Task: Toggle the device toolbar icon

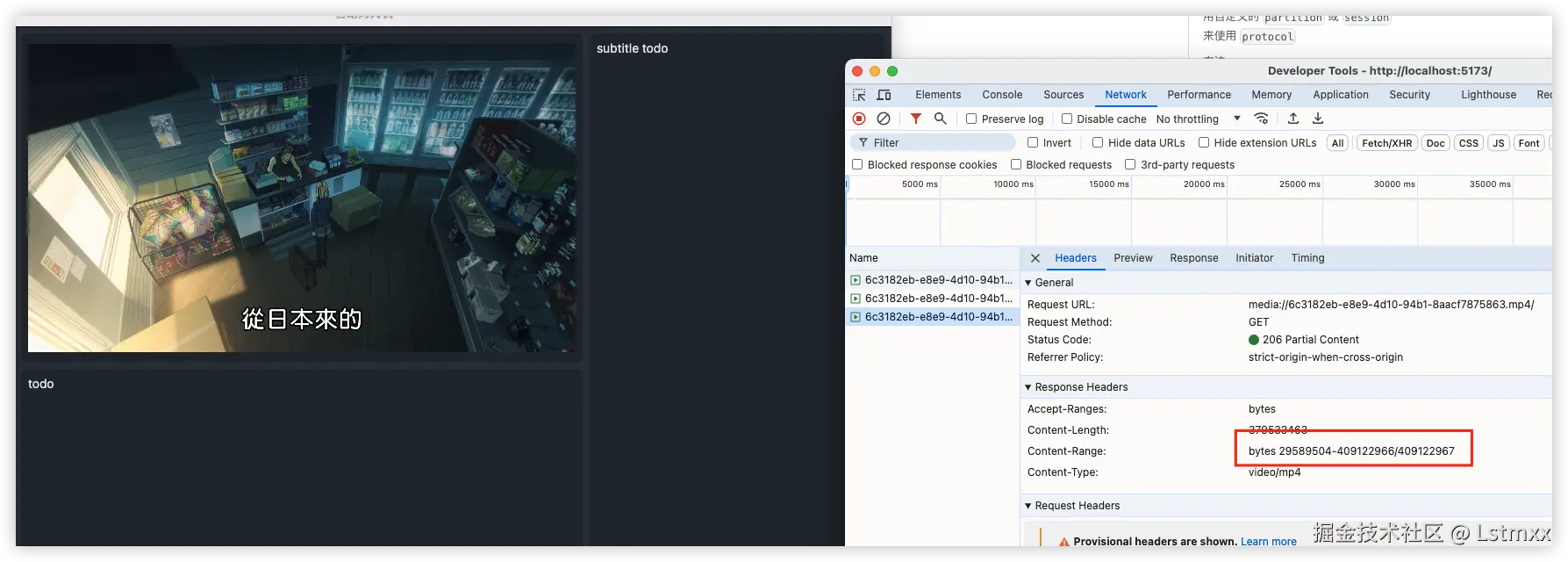Action: coord(884,95)
